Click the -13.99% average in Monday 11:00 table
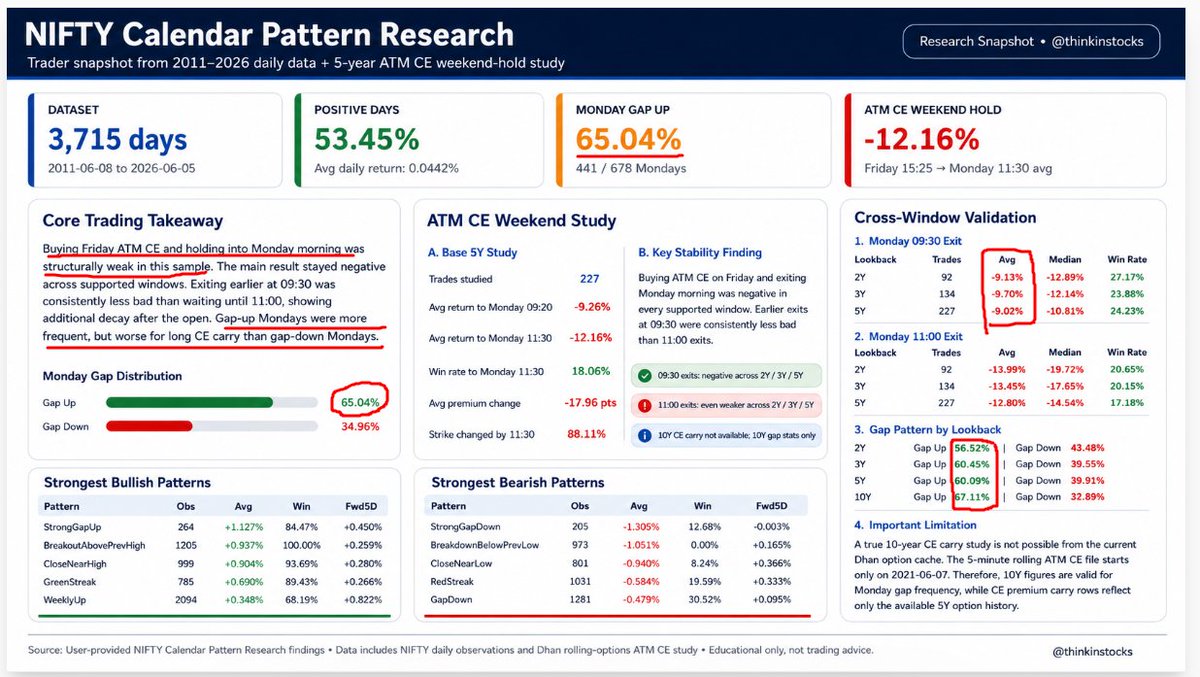The width and height of the screenshot is (1200, 677). [1006, 370]
